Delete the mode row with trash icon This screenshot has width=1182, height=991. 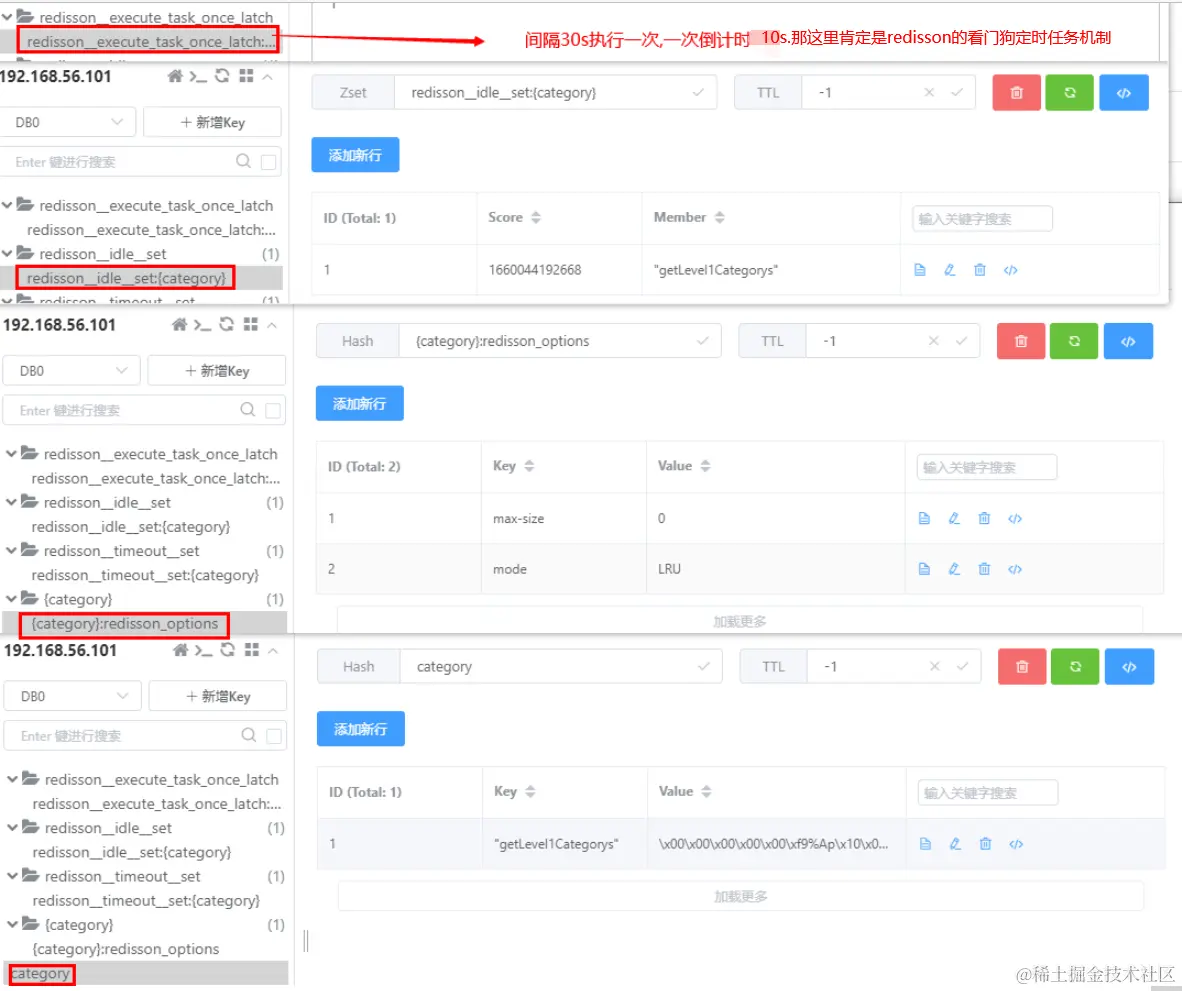pos(984,568)
